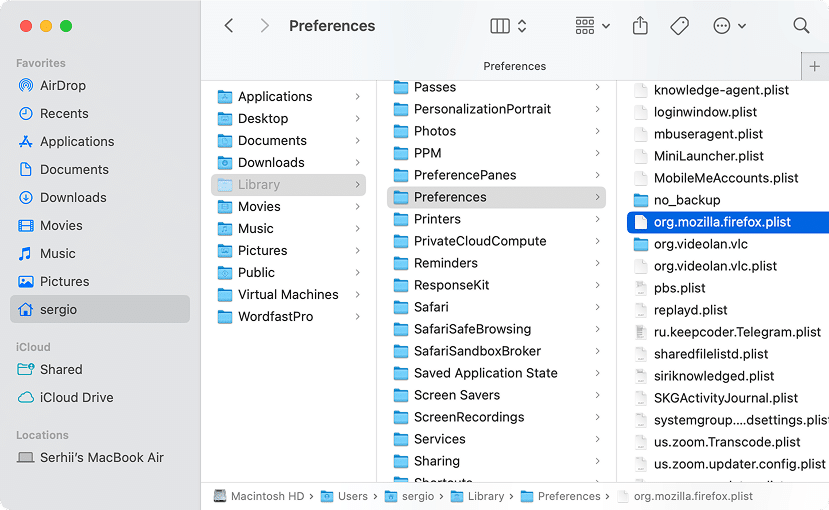Select the org.videolan.vlc folder

[728, 244]
